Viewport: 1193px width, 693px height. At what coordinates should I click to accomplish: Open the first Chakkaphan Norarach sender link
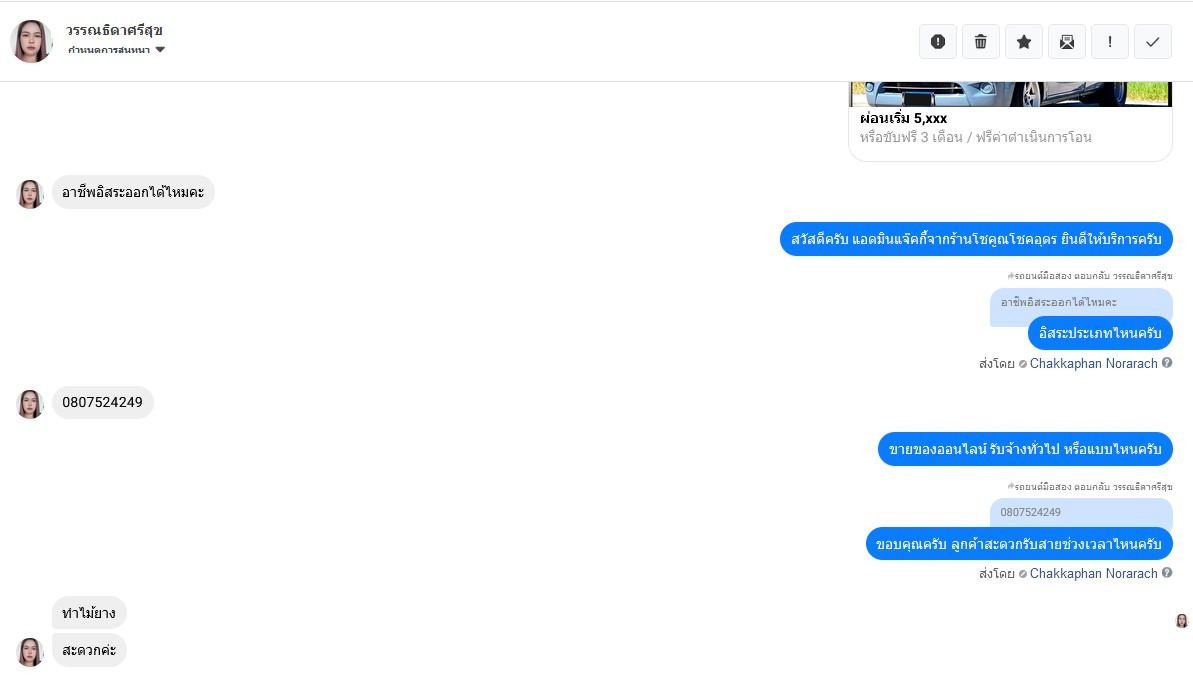pos(1093,364)
